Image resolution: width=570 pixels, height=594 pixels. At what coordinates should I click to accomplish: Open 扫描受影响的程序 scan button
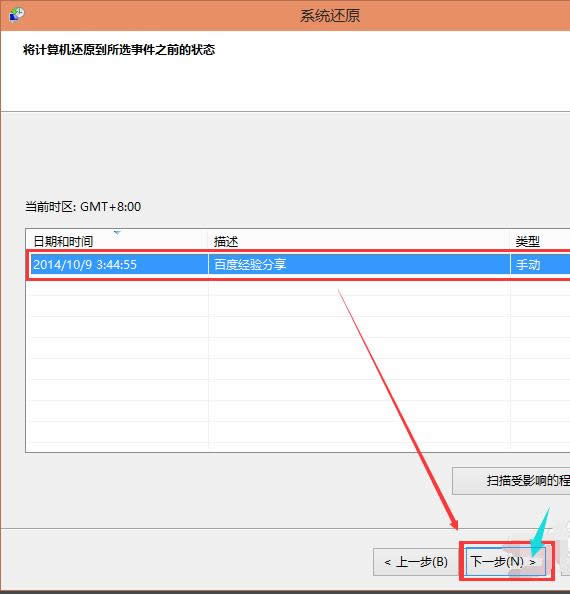[x=511, y=481]
